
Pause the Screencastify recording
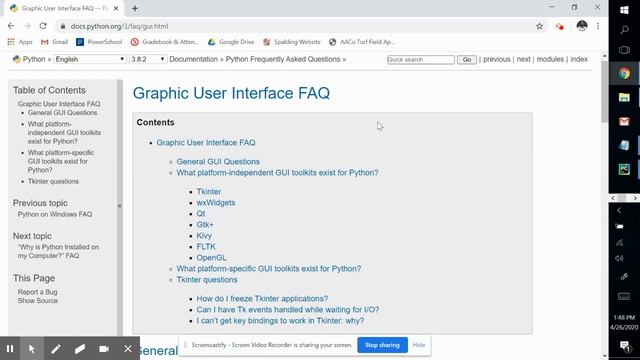coord(10,349)
